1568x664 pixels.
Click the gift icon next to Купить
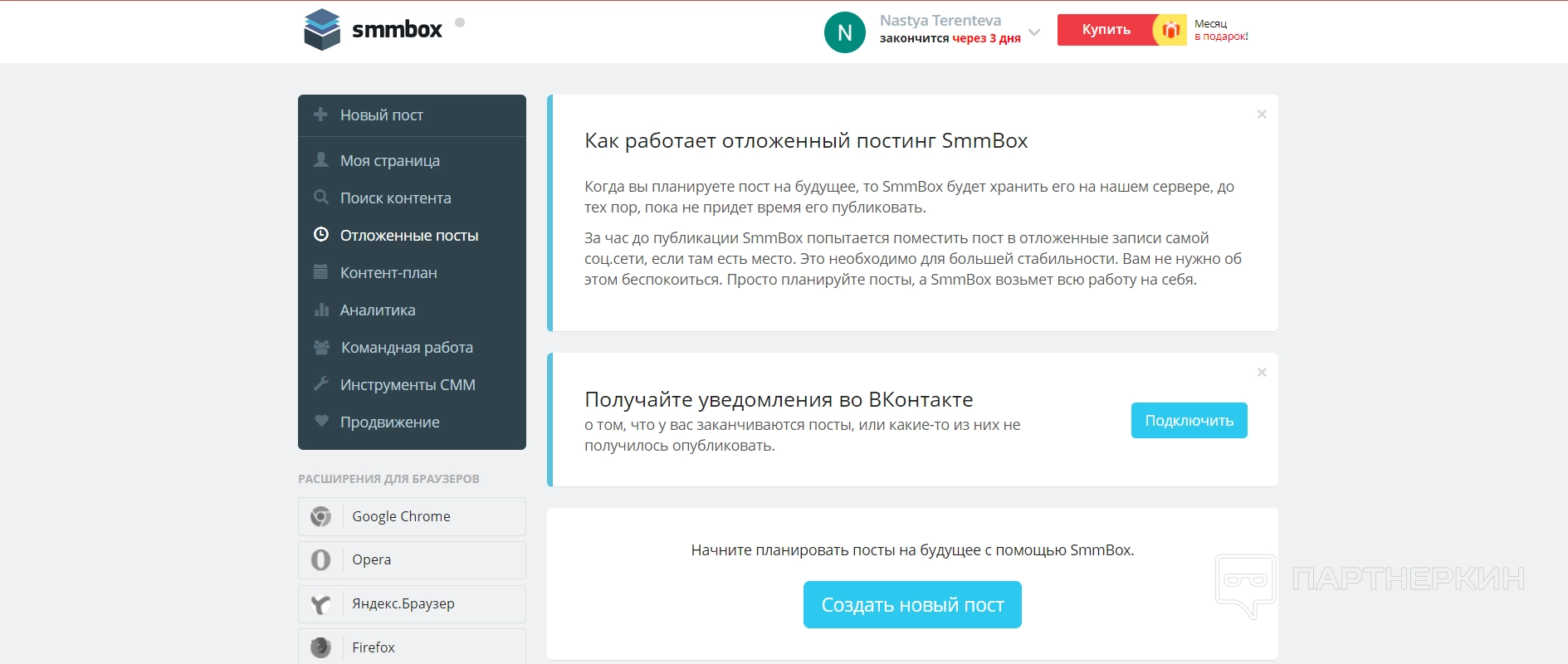[x=1170, y=30]
